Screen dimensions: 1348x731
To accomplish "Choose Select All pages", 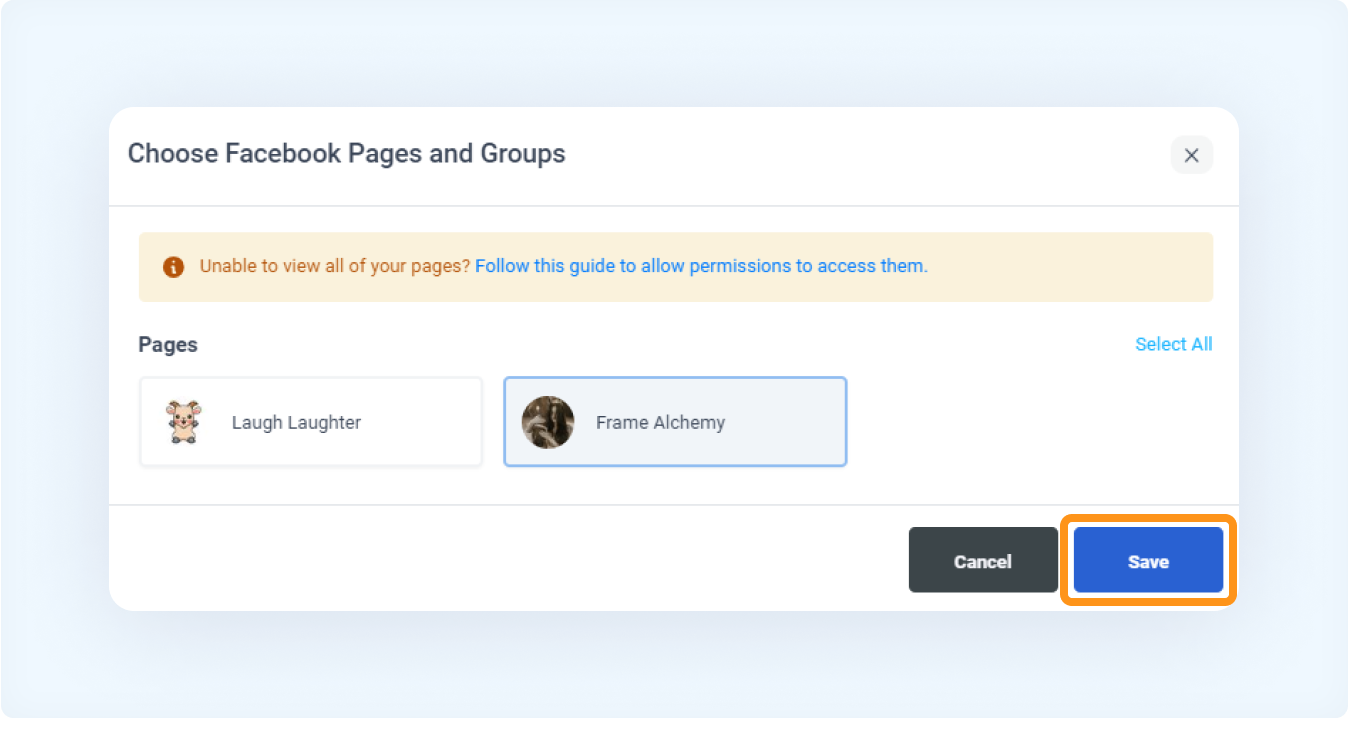I will coord(1174,344).
